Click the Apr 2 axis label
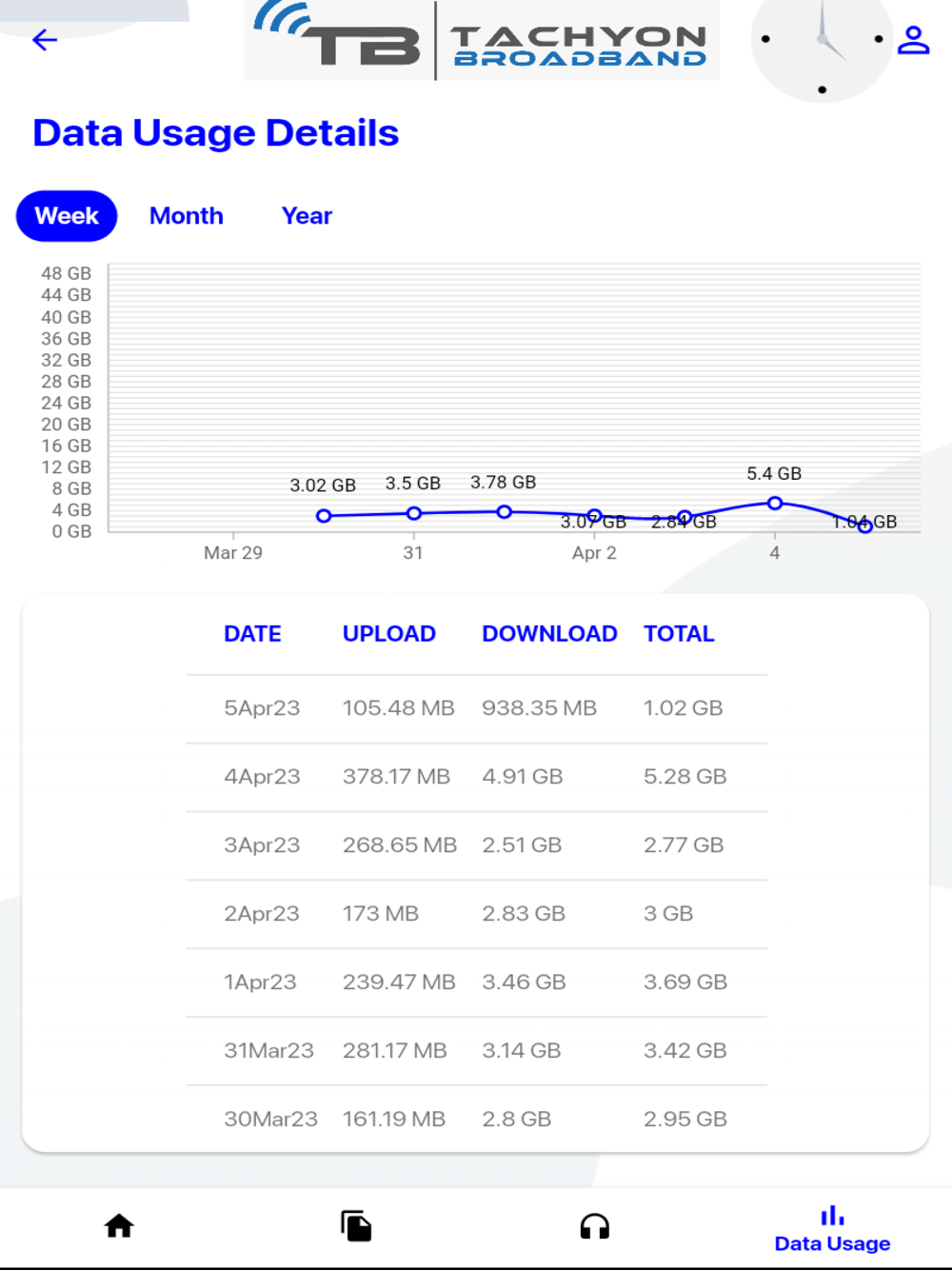This screenshot has height=1270, width=952. (594, 553)
